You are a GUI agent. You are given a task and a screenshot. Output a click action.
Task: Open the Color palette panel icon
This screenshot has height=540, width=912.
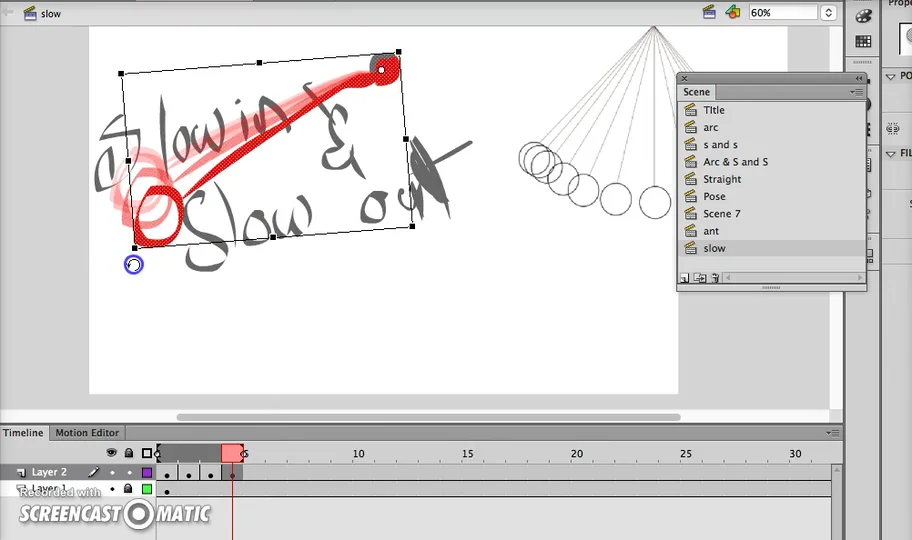point(863,16)
